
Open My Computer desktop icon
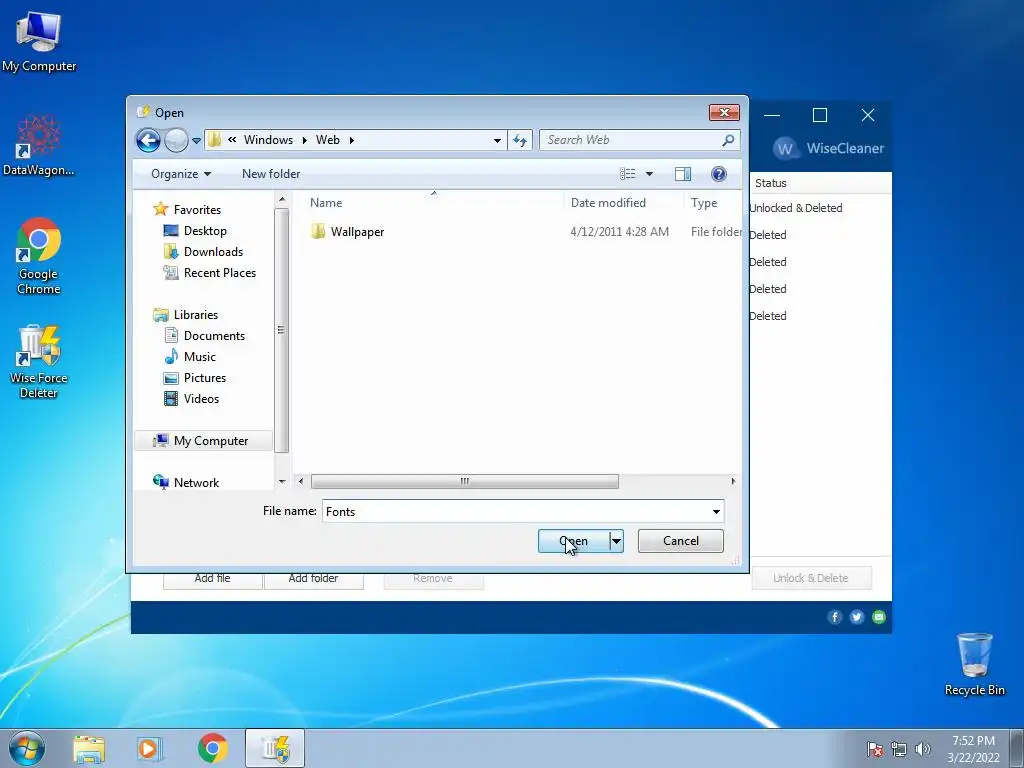(x=39, y=42)
